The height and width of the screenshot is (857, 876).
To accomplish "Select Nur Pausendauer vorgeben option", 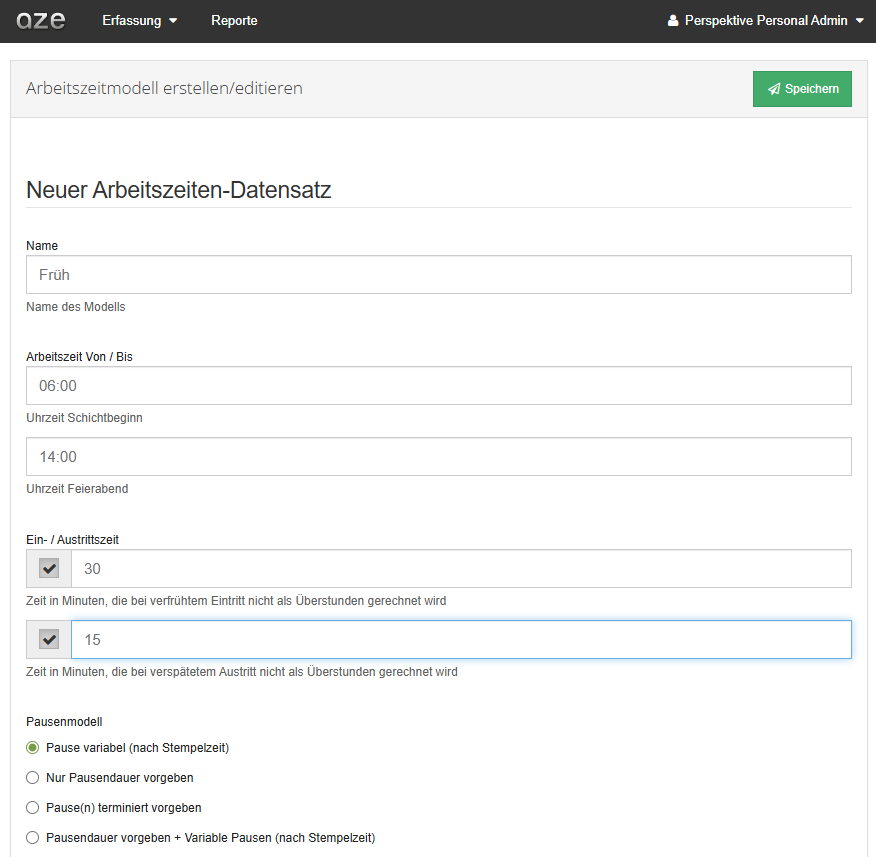I will coord(33,778).
